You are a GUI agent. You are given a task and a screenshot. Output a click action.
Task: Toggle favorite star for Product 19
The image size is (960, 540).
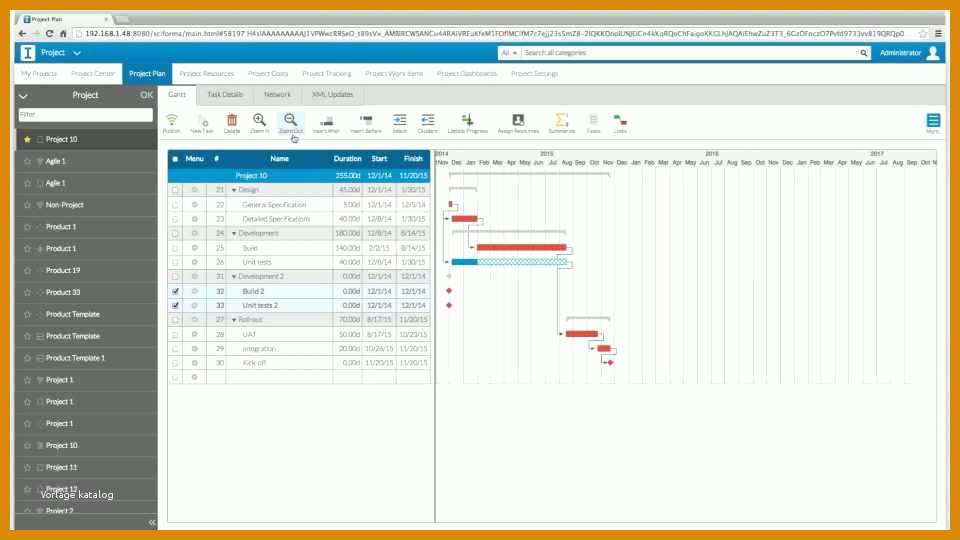(x=28, y=271)
